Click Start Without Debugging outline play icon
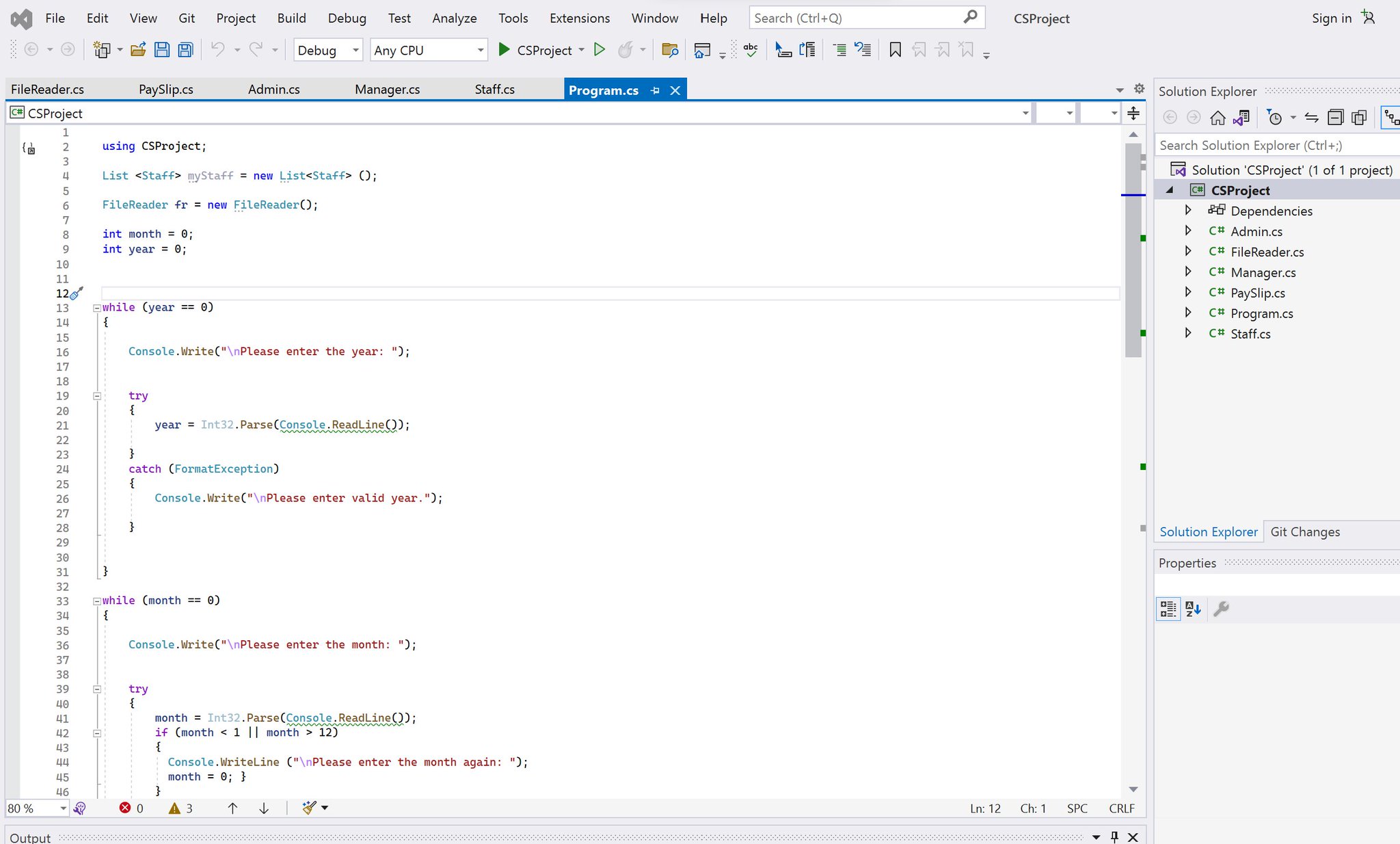1400x844 pixels. [x=600, y=50]
